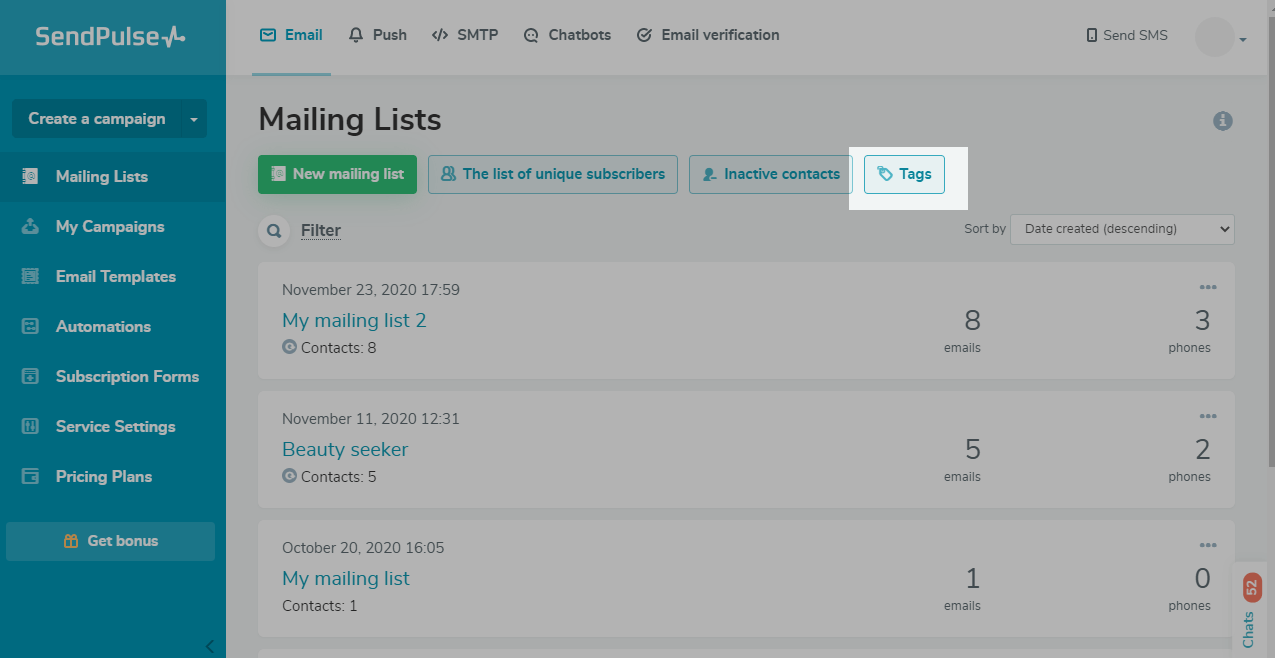Click the Tags button
This screenshot has height=658, width=1275.
(x=904, y=174)
